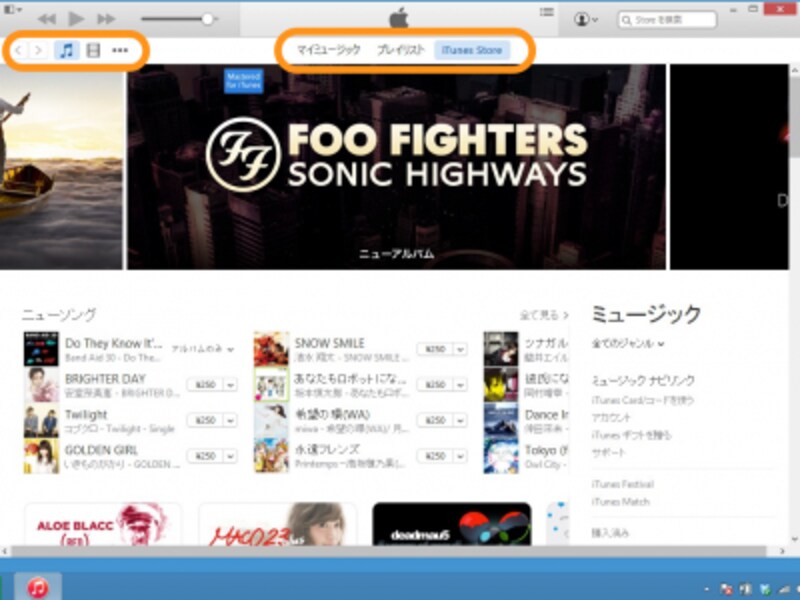Click the GOLDEN GIRL album artwork

pyautogui.click(x=41, y=456)
